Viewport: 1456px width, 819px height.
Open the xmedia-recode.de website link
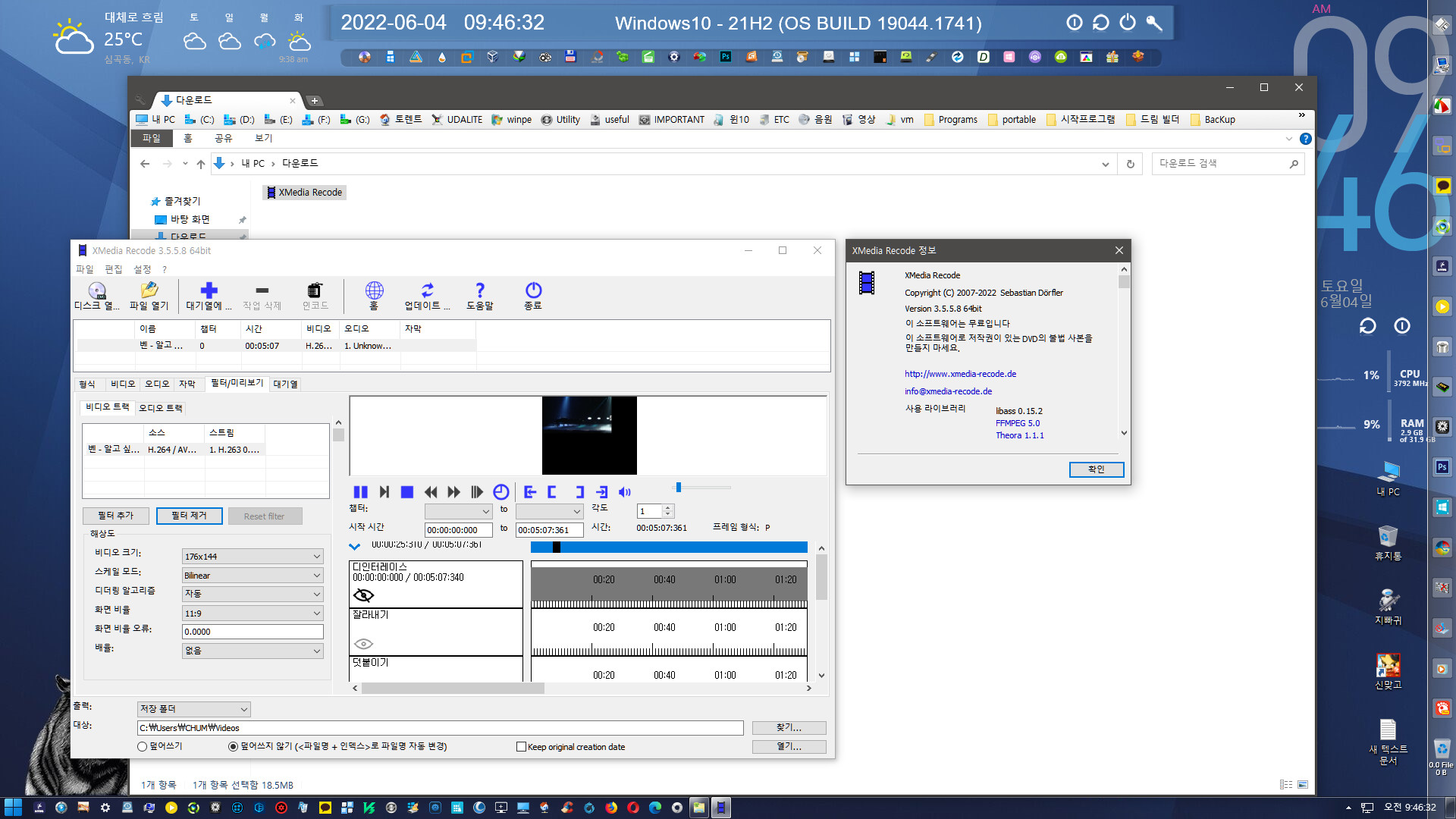click(960, 374)
